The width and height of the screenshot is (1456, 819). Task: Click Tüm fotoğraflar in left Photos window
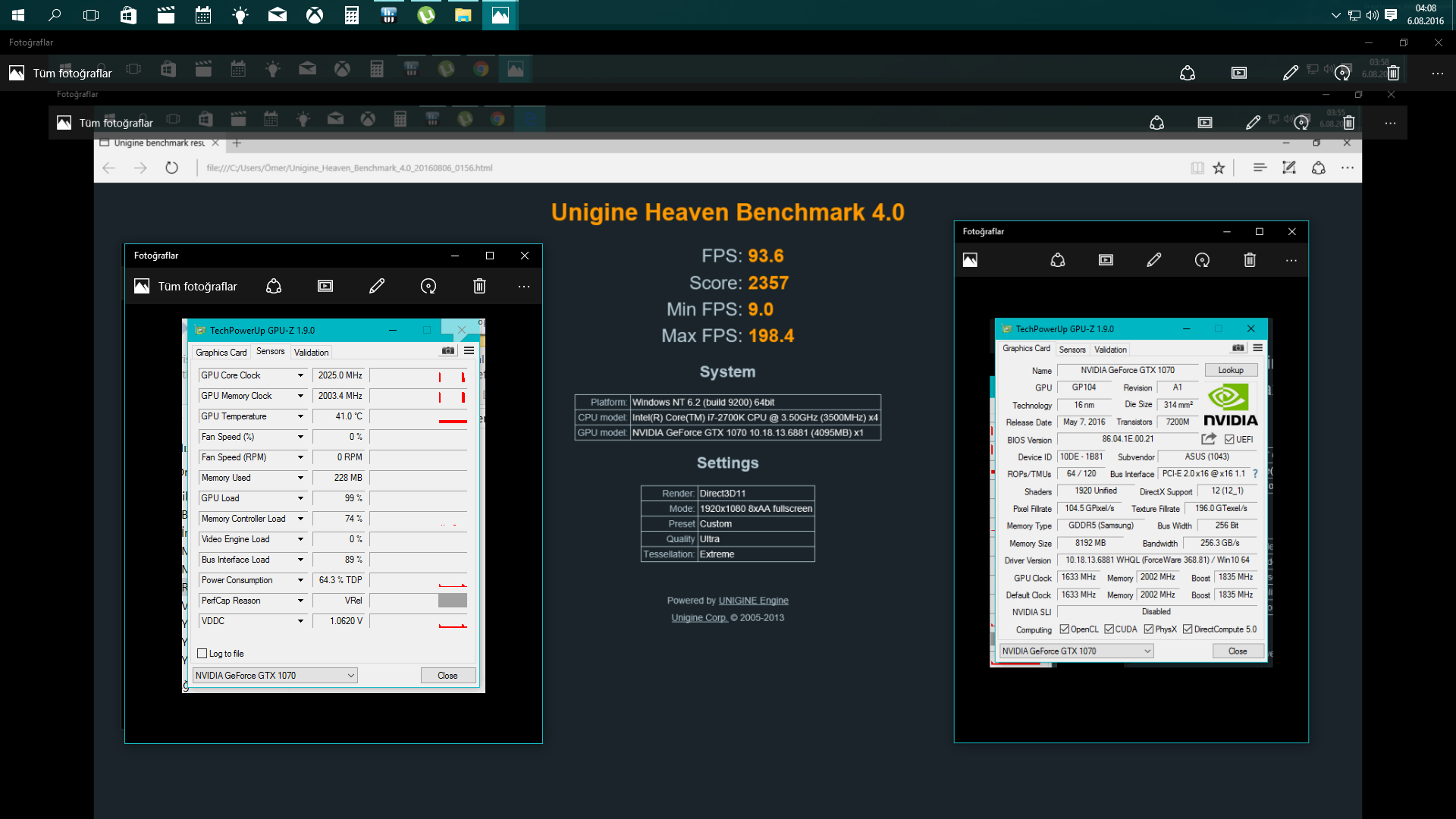(x=197, y=287)
